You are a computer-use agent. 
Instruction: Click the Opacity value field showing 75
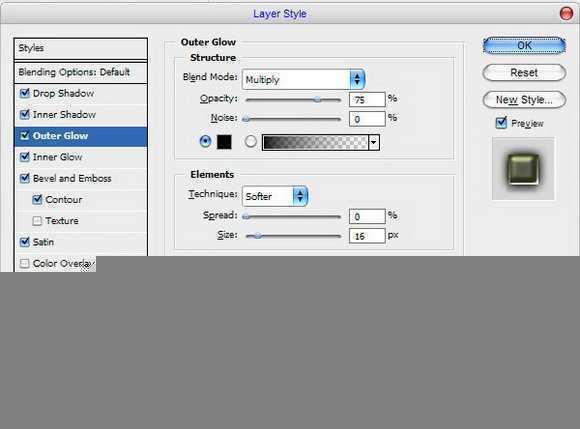click(367, 99)
